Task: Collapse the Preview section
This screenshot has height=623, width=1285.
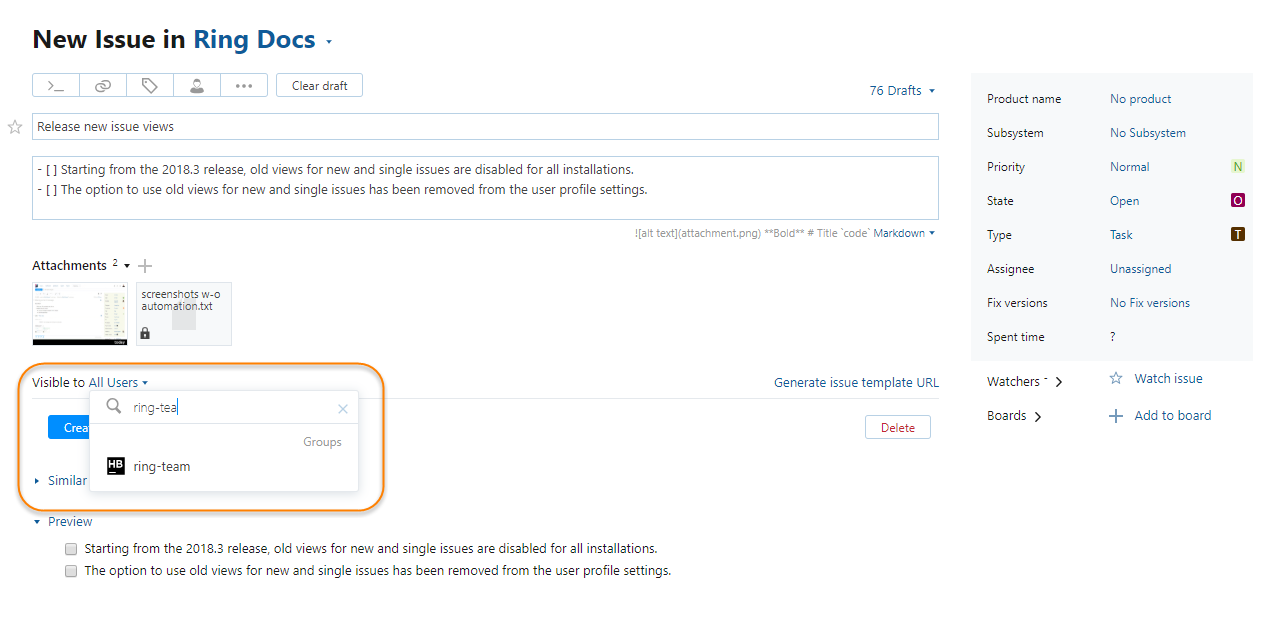Action: 38,522
